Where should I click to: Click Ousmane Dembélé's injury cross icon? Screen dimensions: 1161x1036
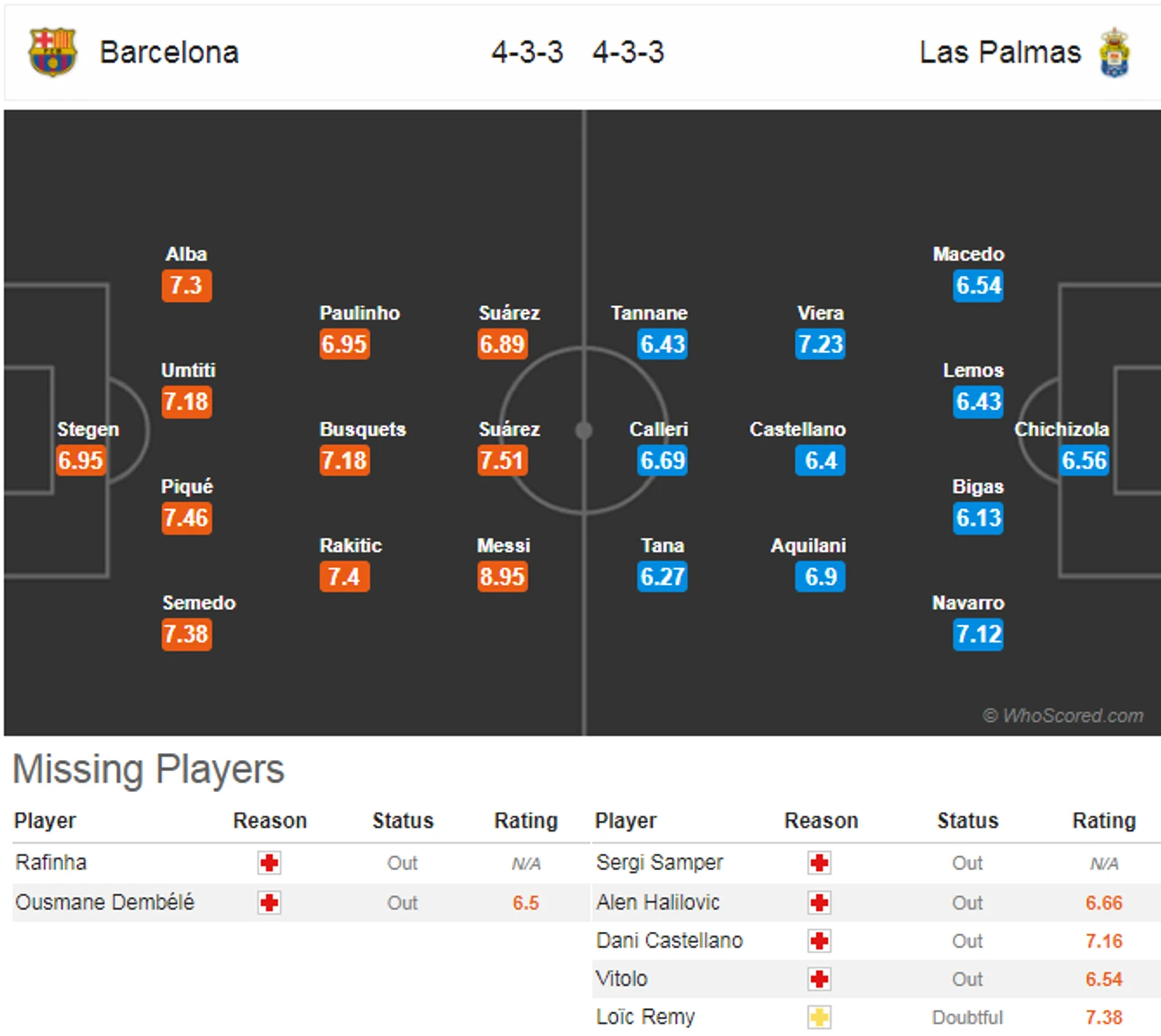tap(270, 902)
